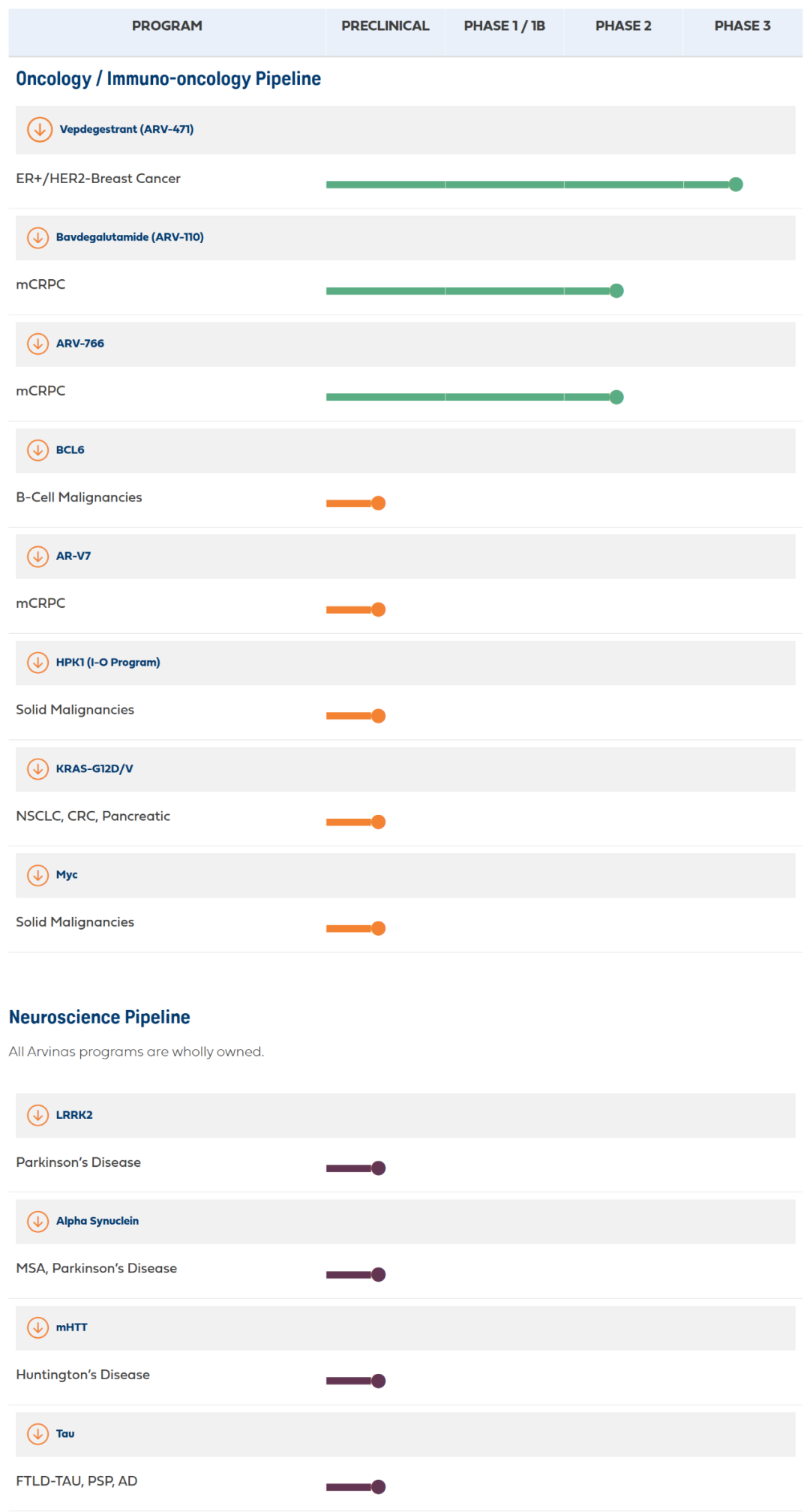Viewport: 810px width, 1512px height.
Task: Expand the Alpha Synuclein program details
Action: click(37, 1221)
